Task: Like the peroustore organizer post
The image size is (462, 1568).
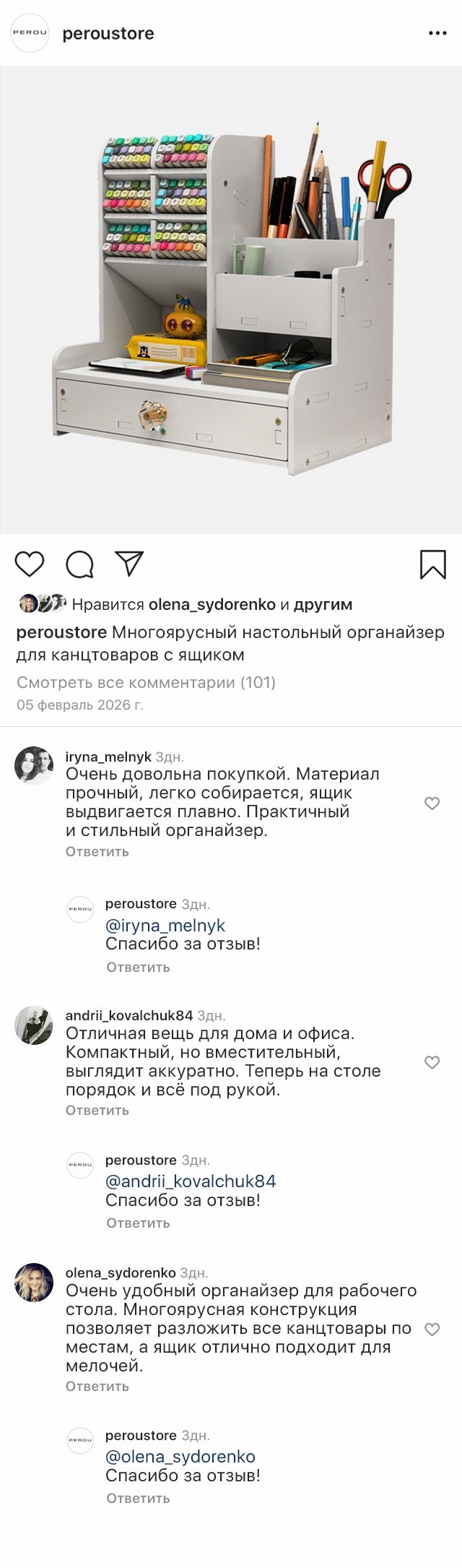Action: click(x=30, y=564)
